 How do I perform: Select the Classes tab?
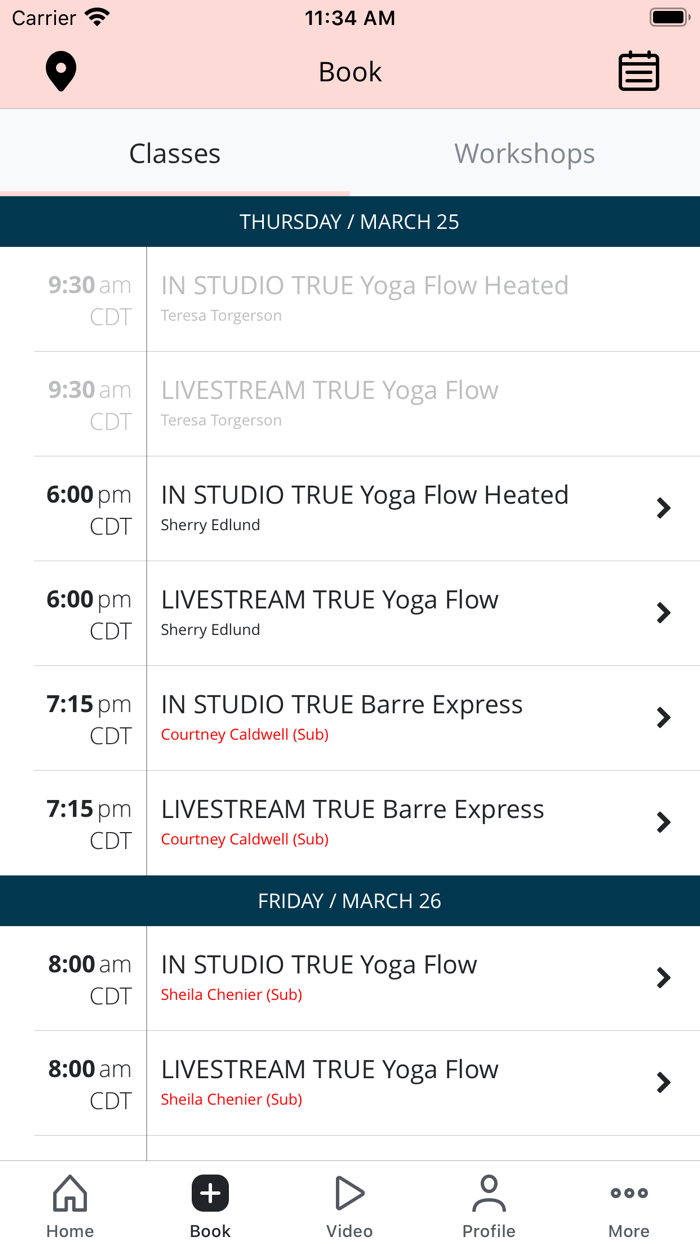[x=174, y=153]
